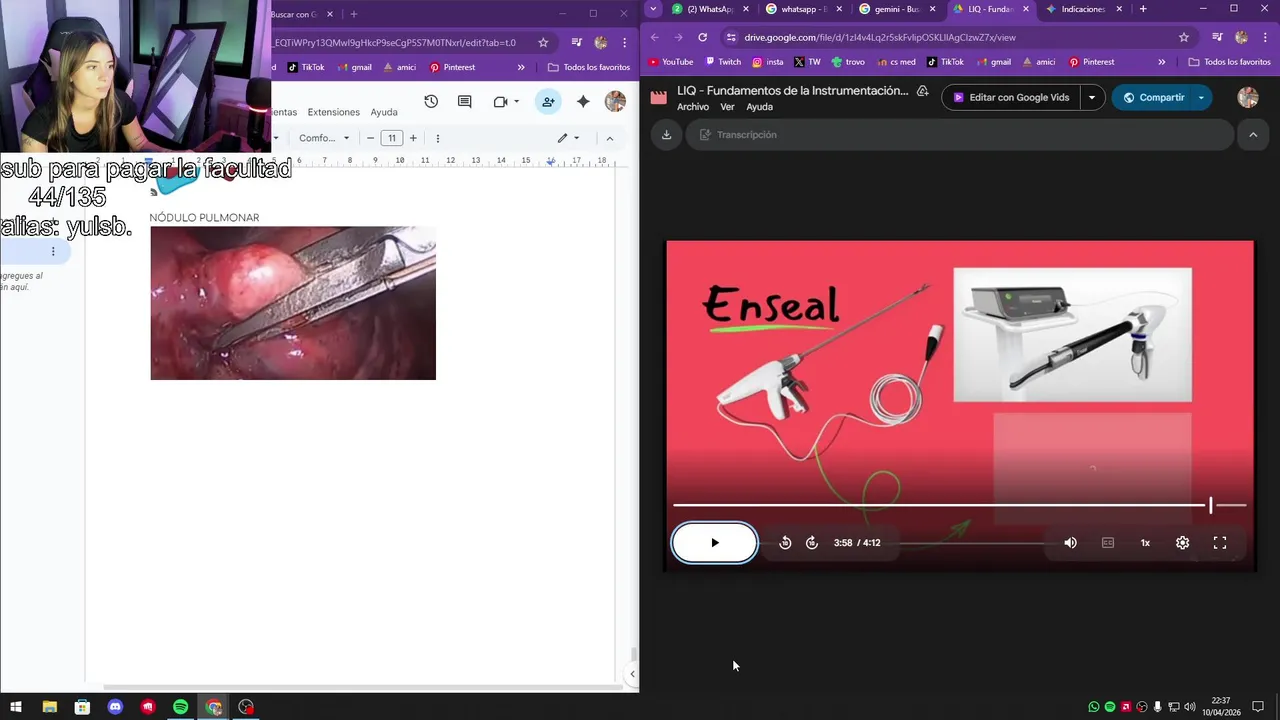
Task: Bookmark the Drive page with the star
Action: click(x=1184, y=37)
